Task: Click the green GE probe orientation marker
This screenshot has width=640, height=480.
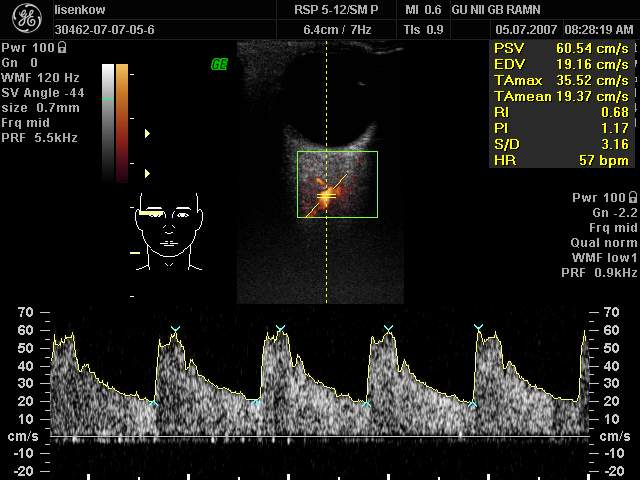Action: click(219, 64)
